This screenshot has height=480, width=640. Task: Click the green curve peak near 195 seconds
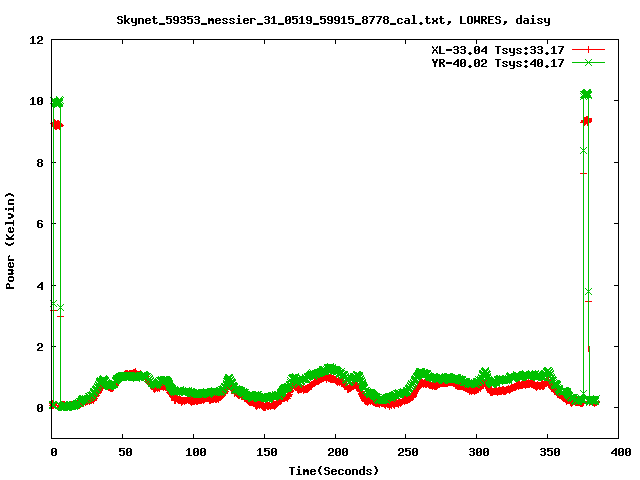pos(329,369)
